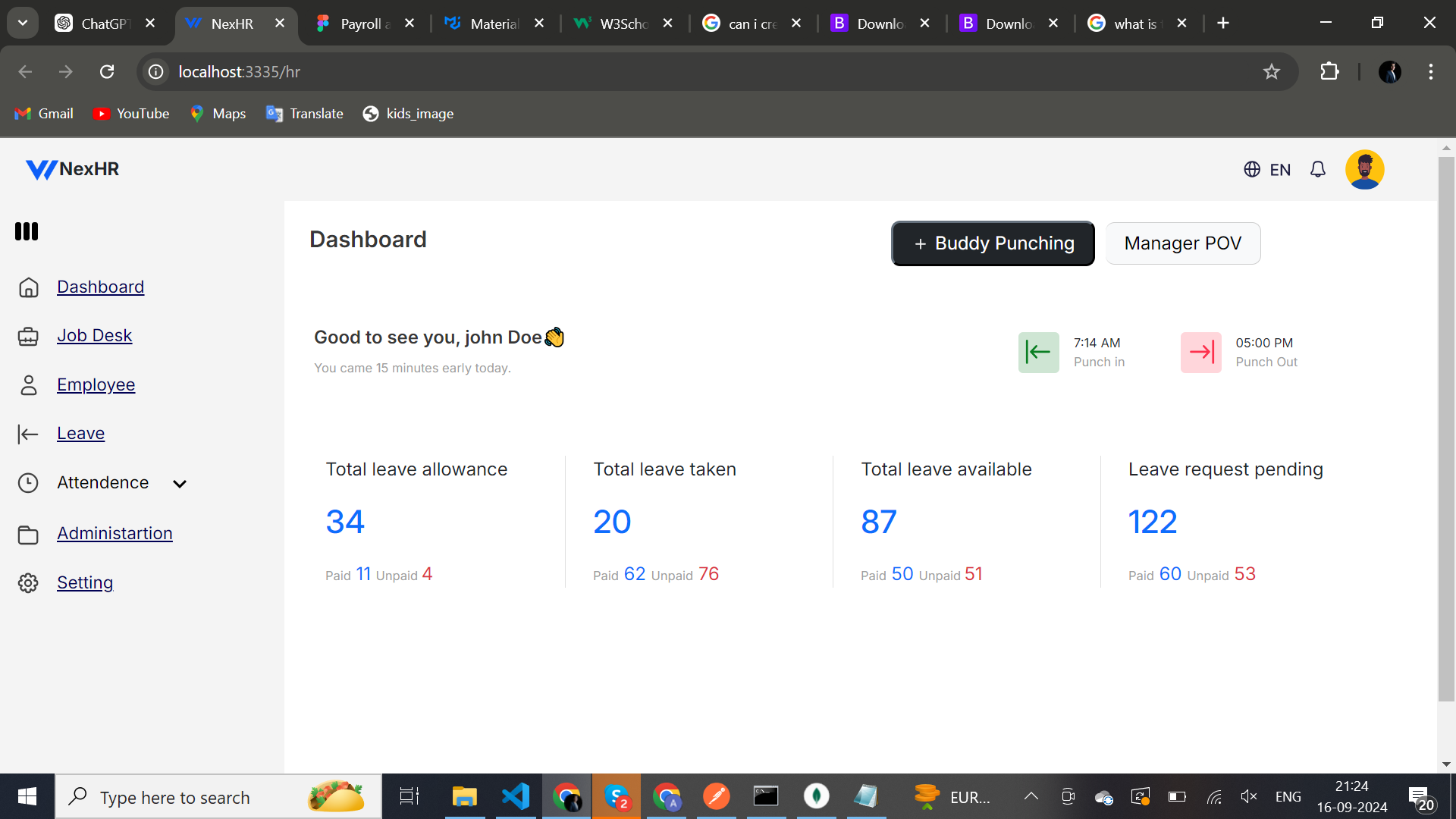
Task: Click the Setting gear icon in sidebar
Action: point(28,582)
